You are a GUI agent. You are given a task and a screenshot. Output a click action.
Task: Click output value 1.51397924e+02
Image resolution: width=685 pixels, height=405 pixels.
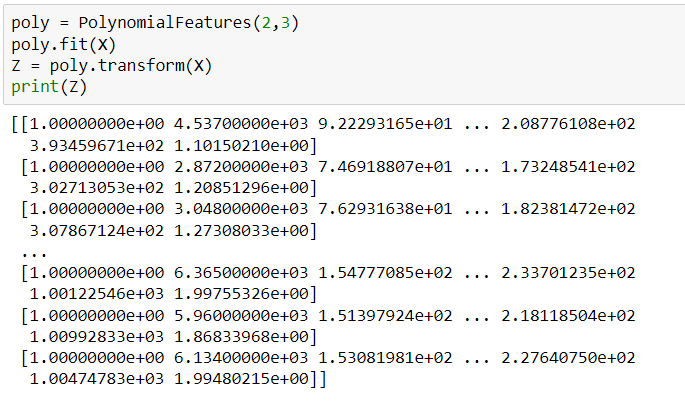(385, 316)
